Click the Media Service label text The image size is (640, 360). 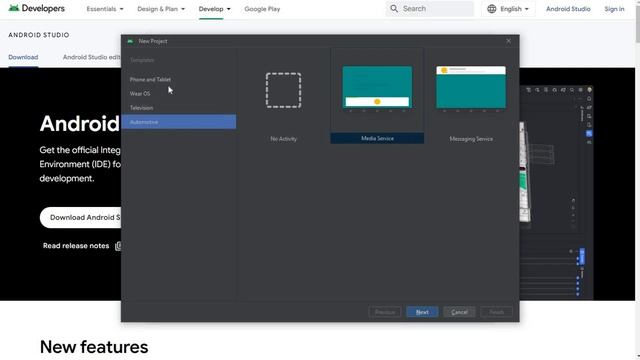[x=377, y=138]
